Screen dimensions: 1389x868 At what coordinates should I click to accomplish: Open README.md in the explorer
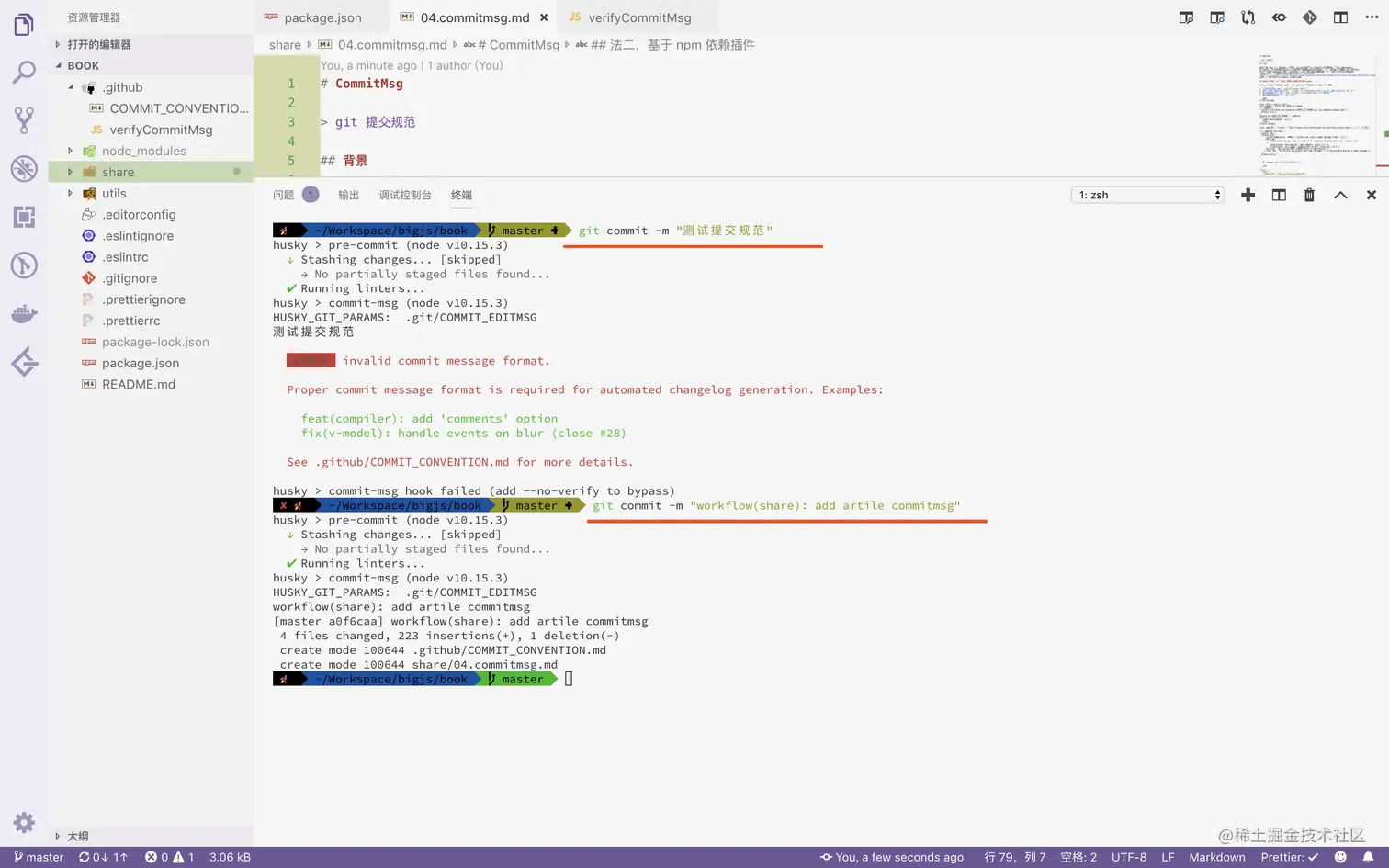(x=139, y=384)
